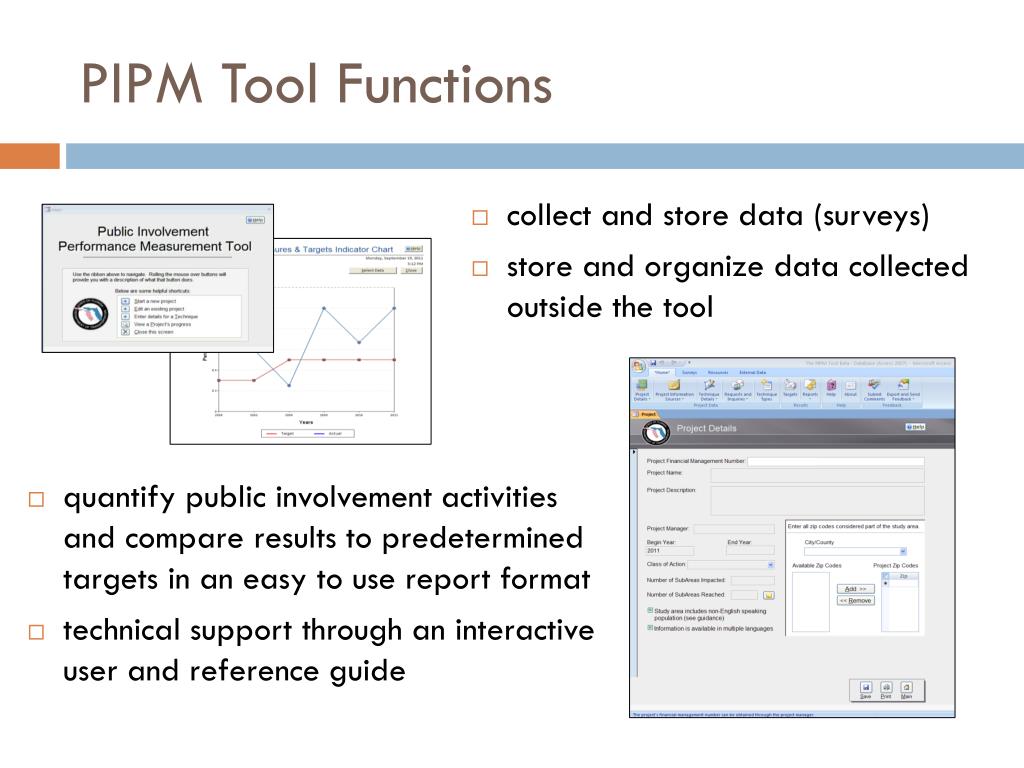The height and width of the screenshot is (768, 1024).
Task: Click Help button on welcome screen
Action: click(x=255, y=220)
